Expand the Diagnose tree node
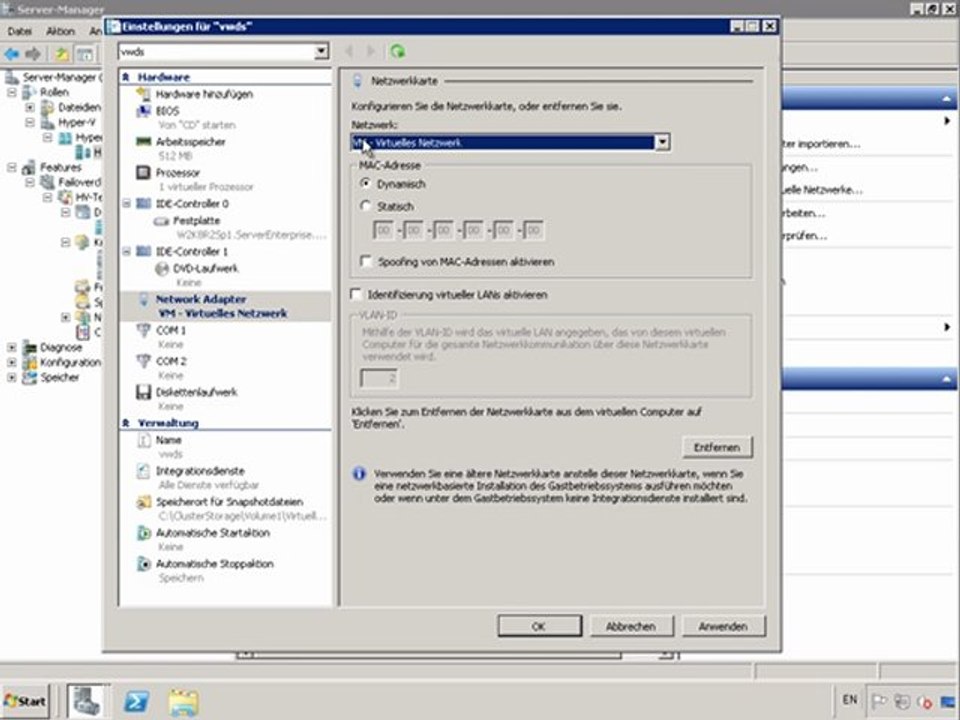Viewport: 960px width, 720px height. (12, 347)
